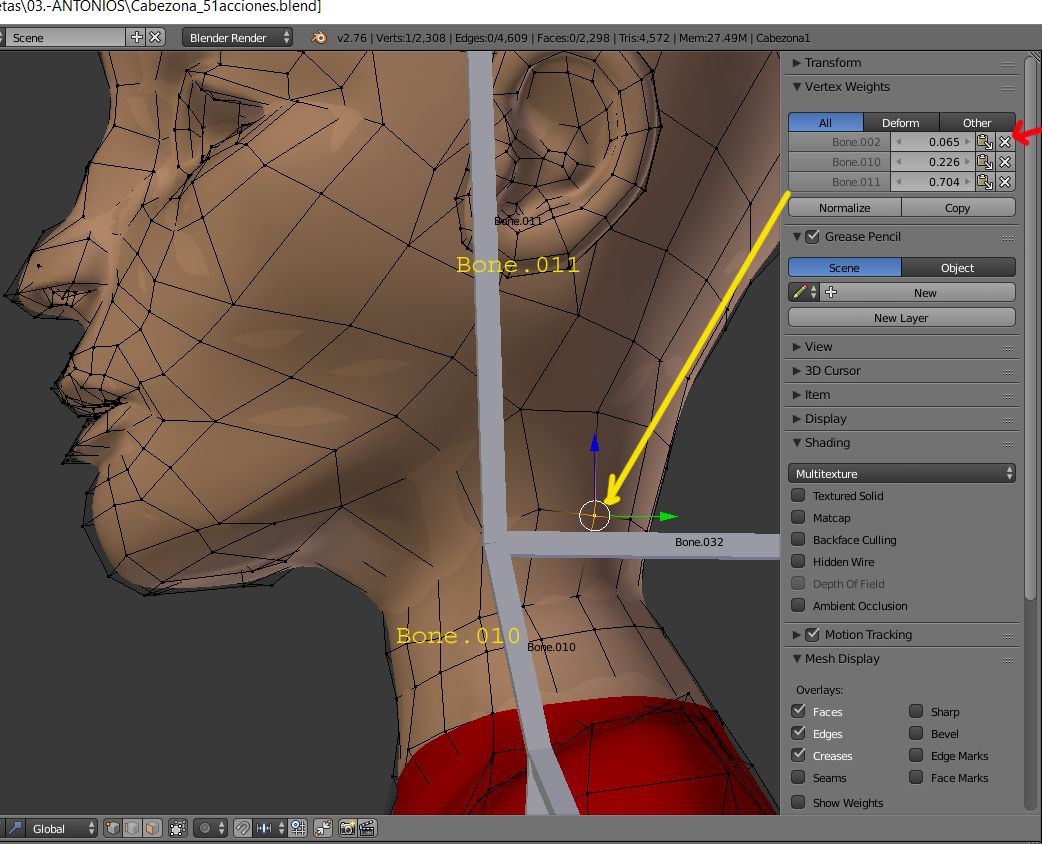Viewport: 1042px width, 844px height.
Task: Remove Bone.002 from vertex groups with X
Action: (1005, 142)
